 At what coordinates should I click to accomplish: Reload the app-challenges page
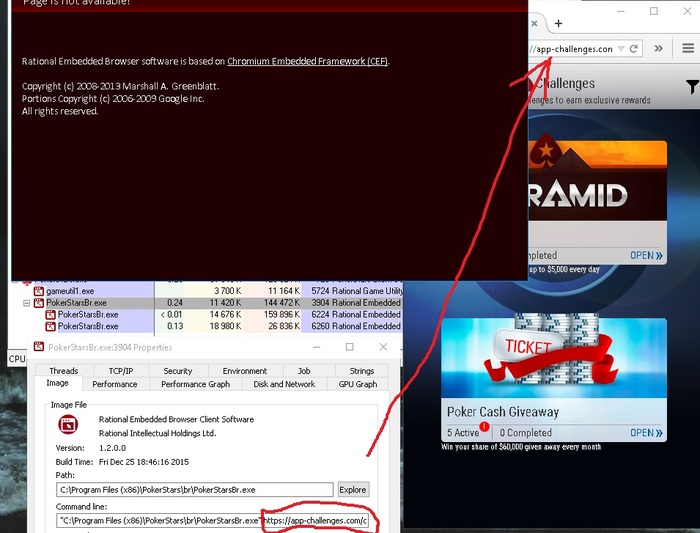(633, 49)
